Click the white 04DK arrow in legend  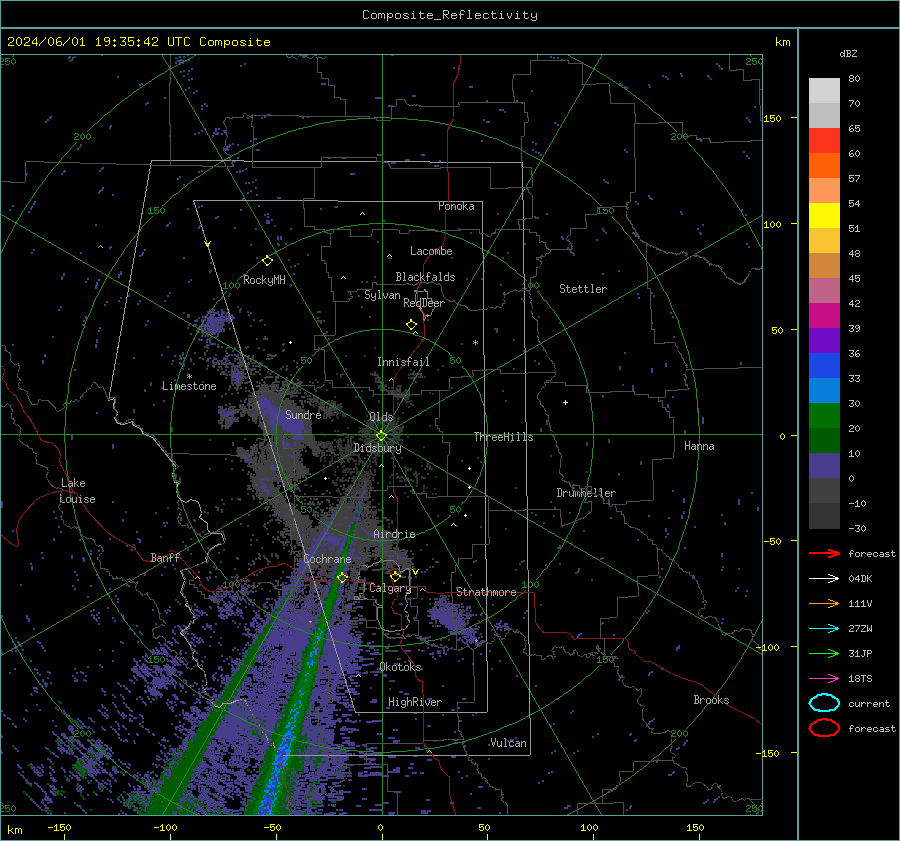tap(824, 578)
